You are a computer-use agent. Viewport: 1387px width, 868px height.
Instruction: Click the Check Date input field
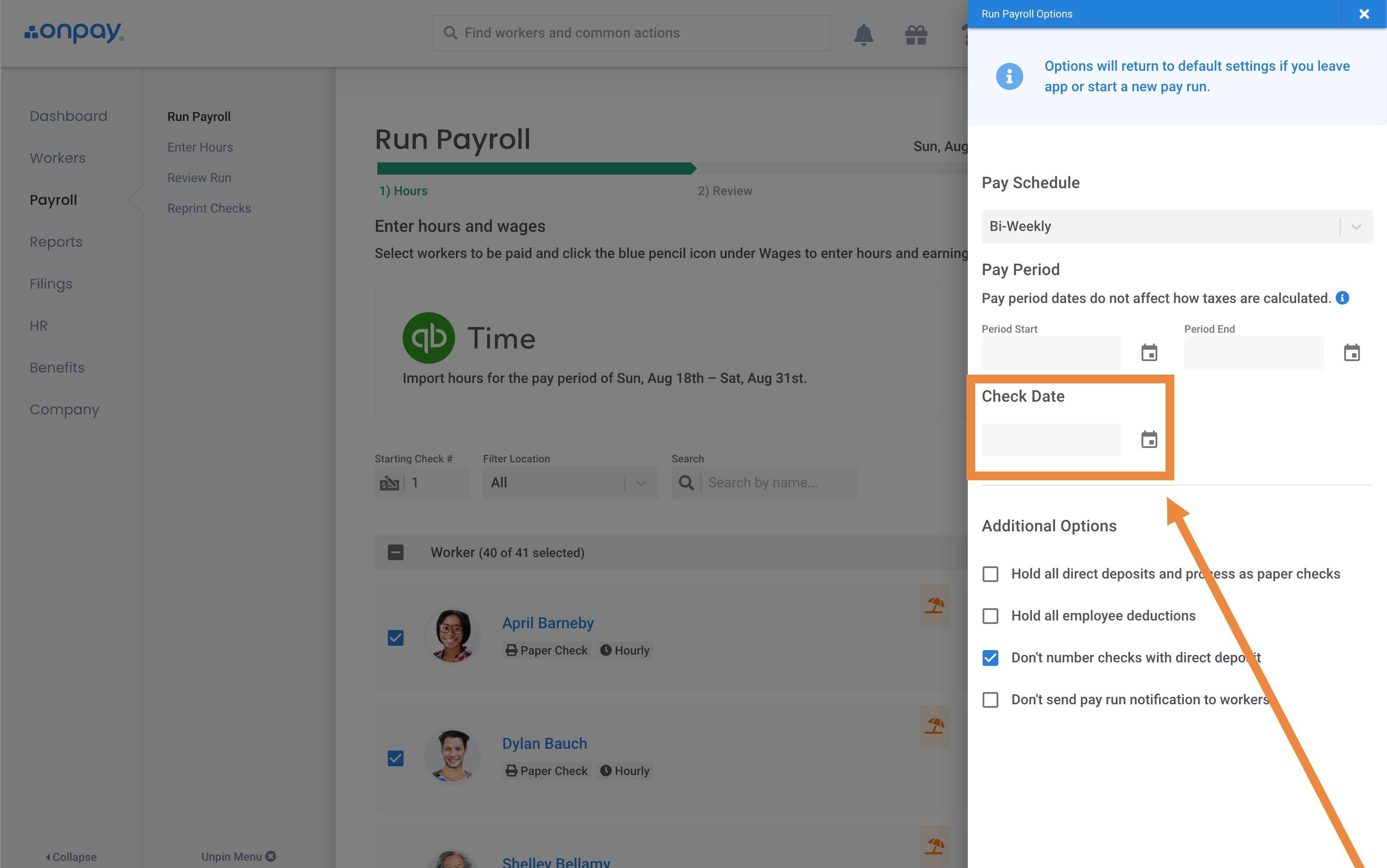tap(1051, 440)
